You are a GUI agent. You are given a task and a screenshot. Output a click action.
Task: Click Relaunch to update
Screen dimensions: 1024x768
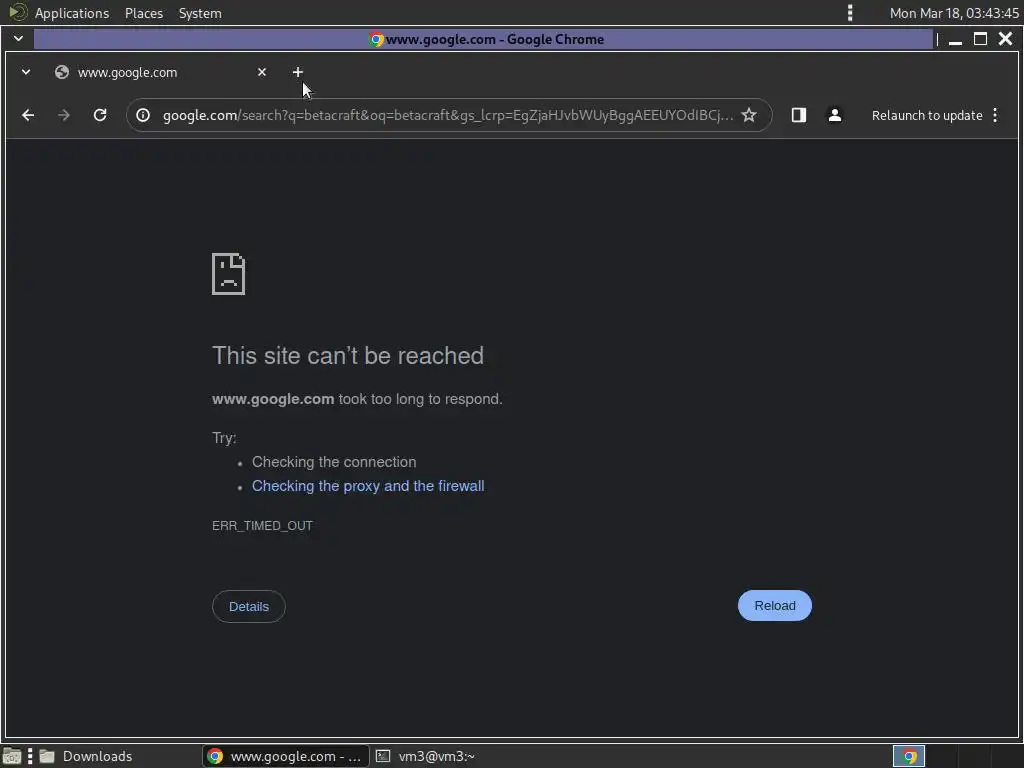click(x=927, y=116)
